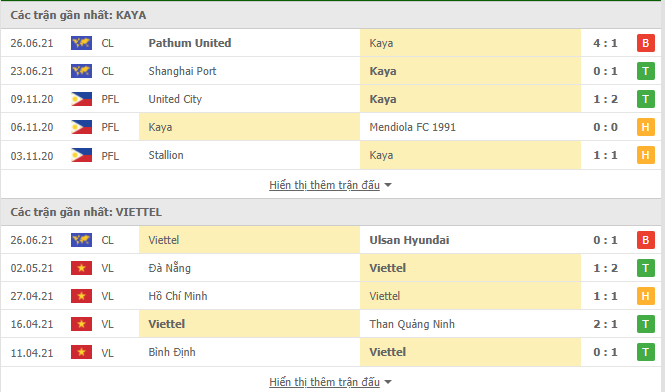This screenshot has width=665, height=392.
Task: Click the red B badge for Pathum United match
Action: 645,43
